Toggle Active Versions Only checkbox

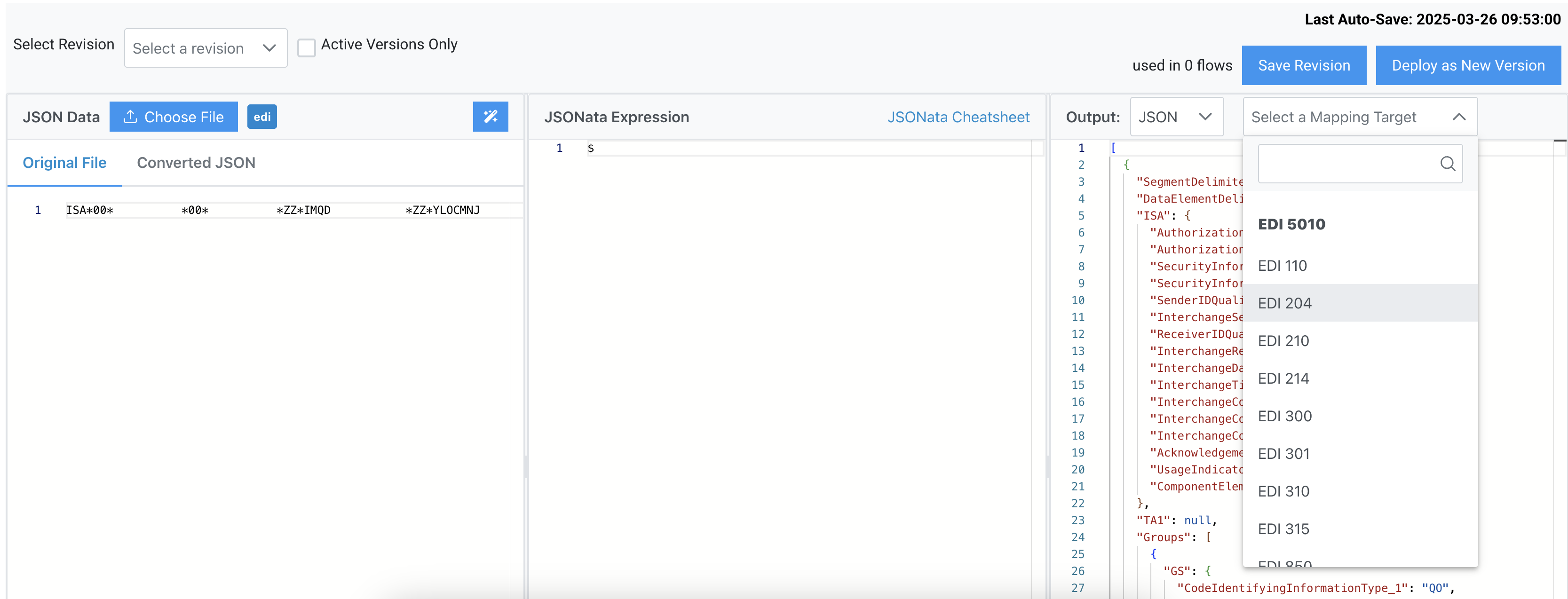[306, 47]
